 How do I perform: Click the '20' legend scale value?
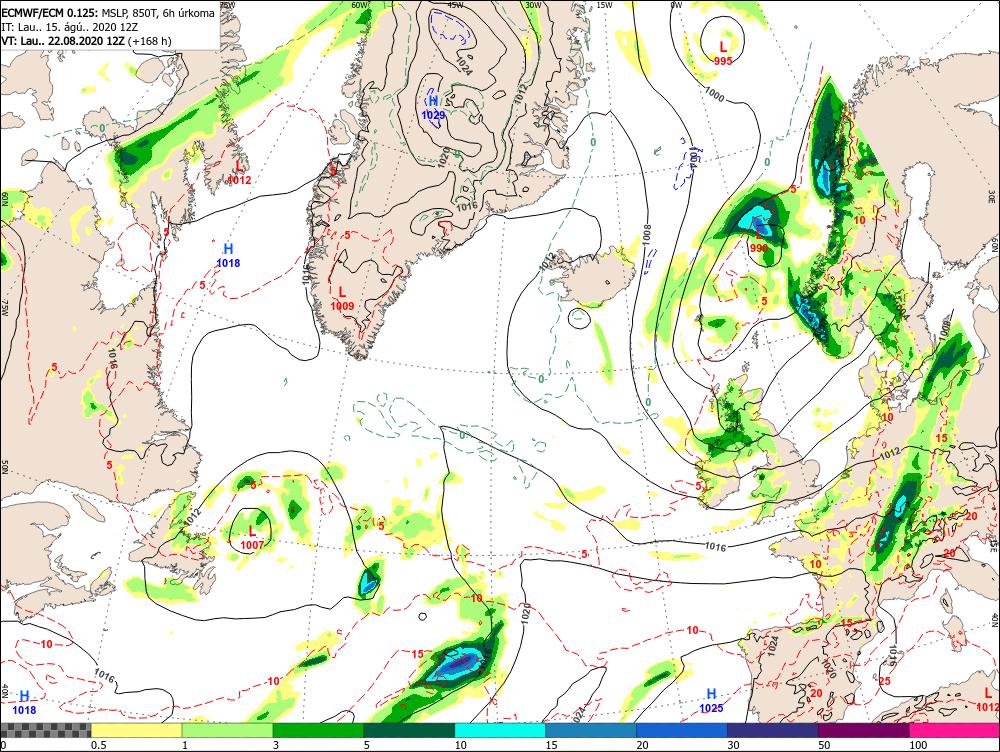tap(643, 745)
